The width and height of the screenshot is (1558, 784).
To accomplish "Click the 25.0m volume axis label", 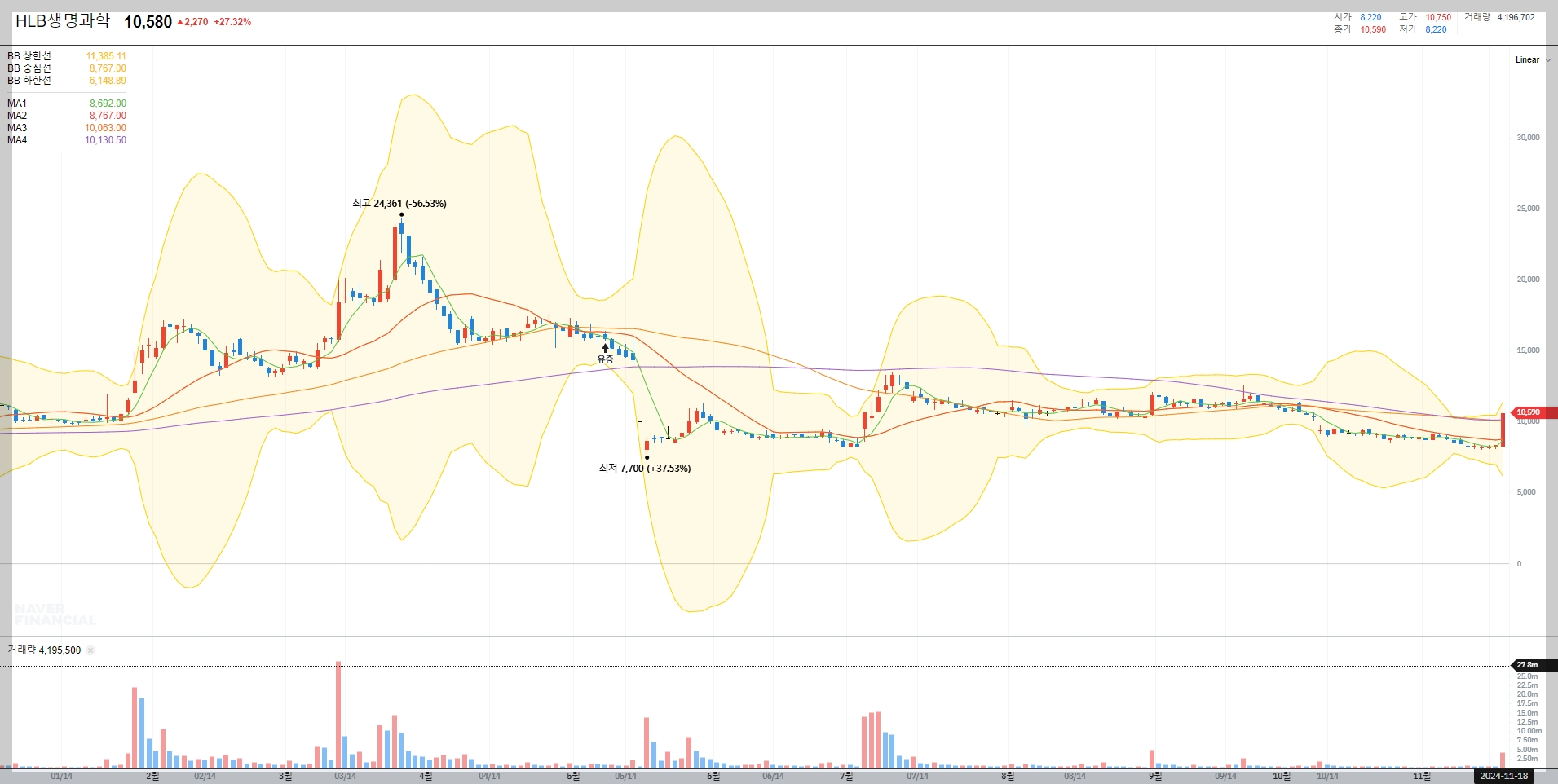I will click(1527, 676).
